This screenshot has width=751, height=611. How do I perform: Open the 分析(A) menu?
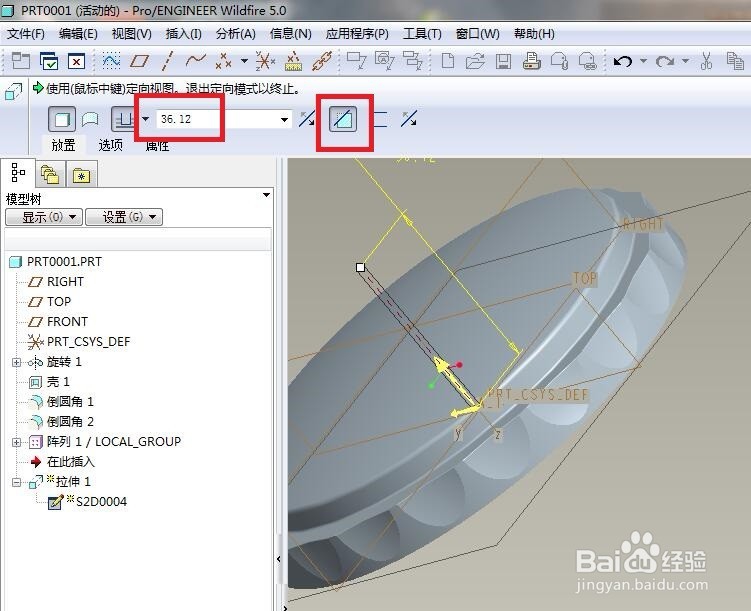coord(235,34)
